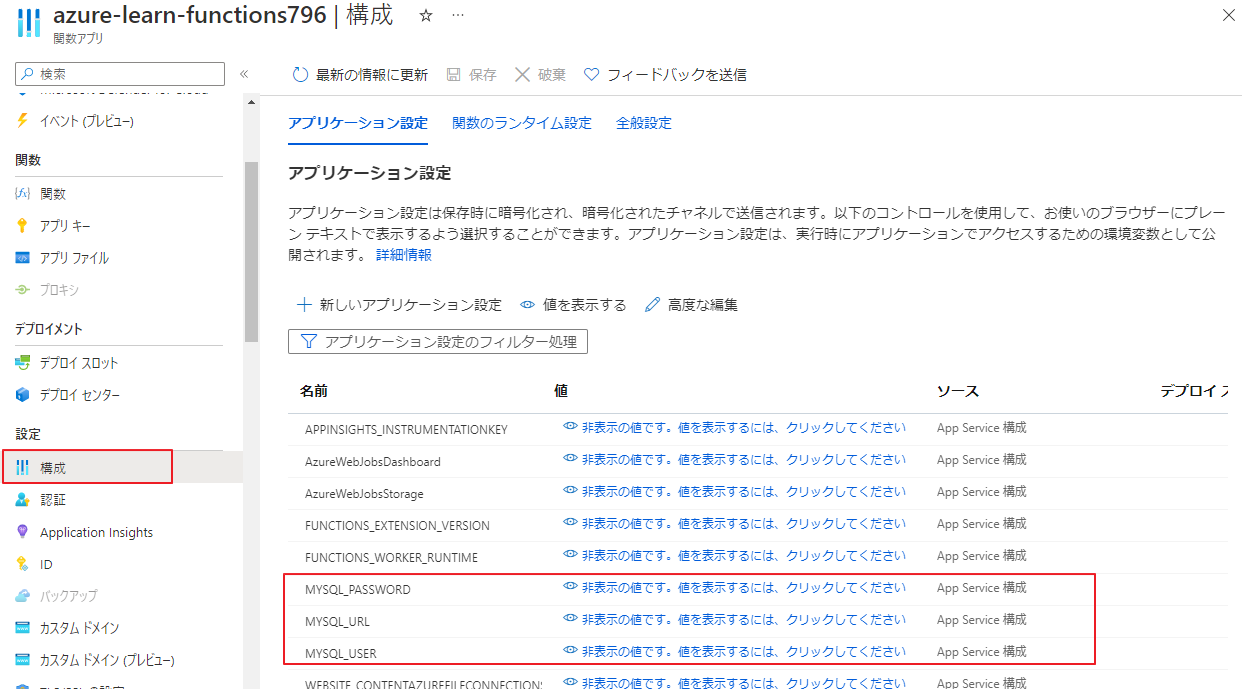Reveal hidden value for AzureWebJobsDashboard
The height and width of the screenshot is (689, 1242).
[x=735, y=459]
